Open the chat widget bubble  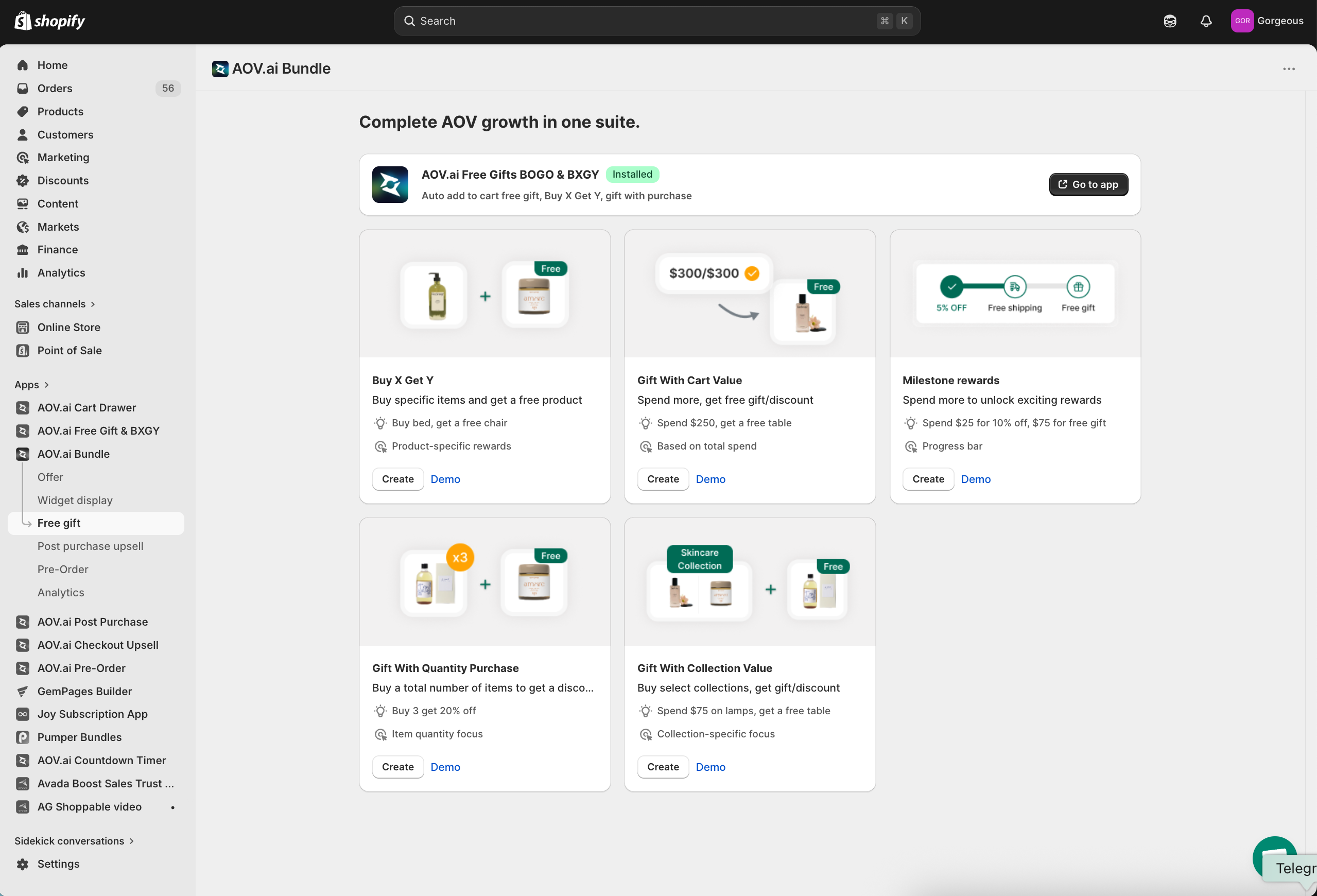click(1274, 858)
